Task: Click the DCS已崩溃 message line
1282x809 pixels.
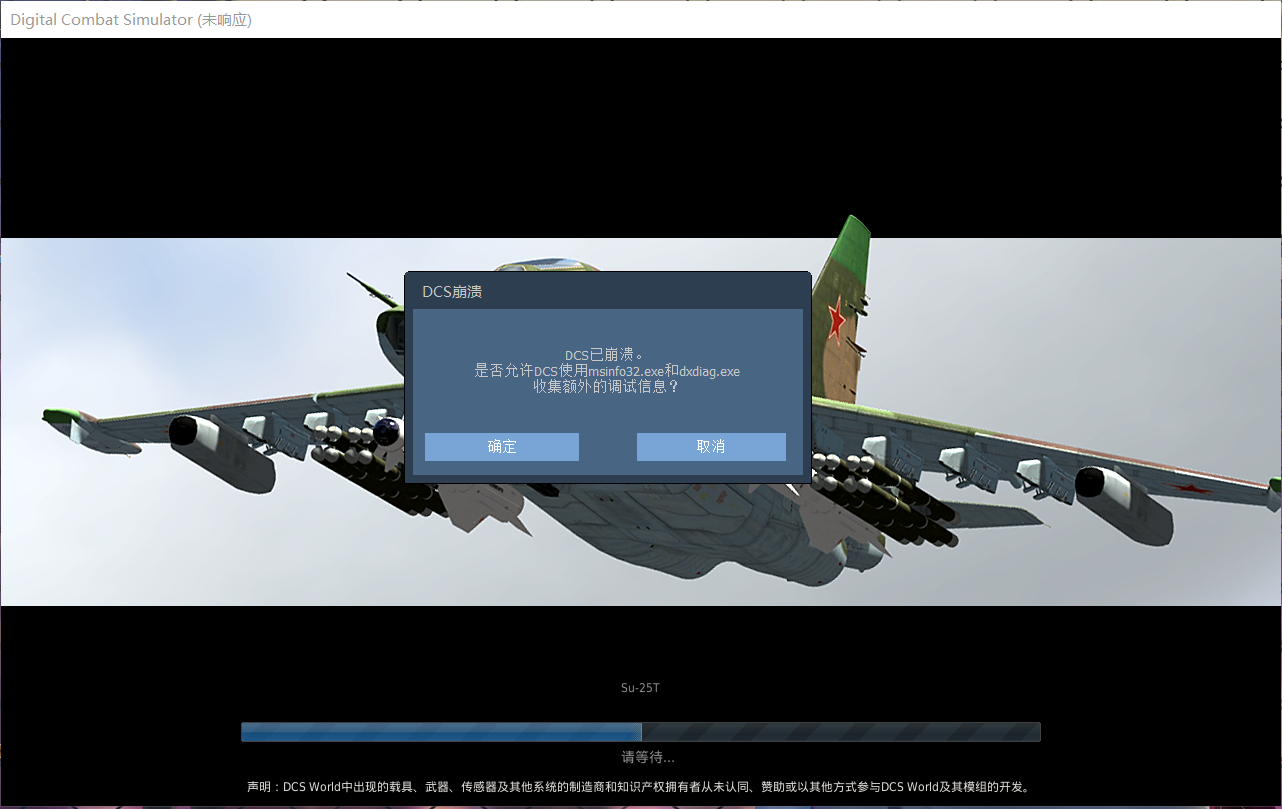Action: pos(606,355)
